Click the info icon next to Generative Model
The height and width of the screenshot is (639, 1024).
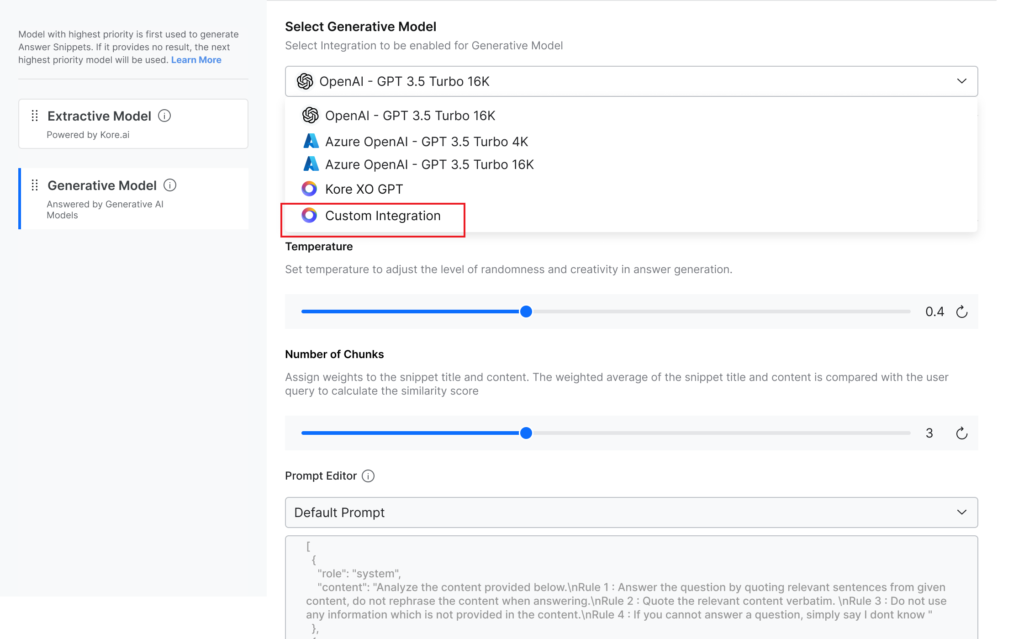point(169,185)
